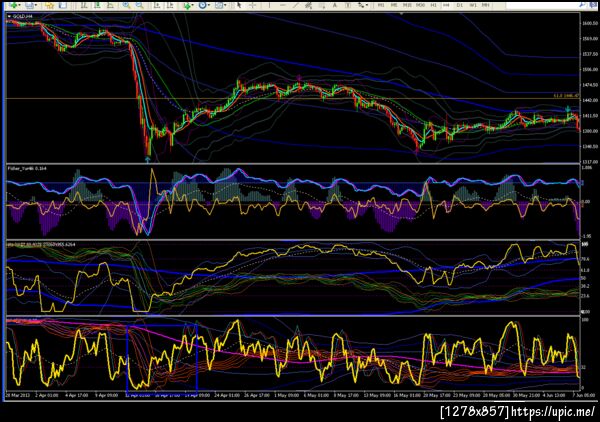
Task: Toggle Auto Scroll for the chart
Action: [157, 5]
